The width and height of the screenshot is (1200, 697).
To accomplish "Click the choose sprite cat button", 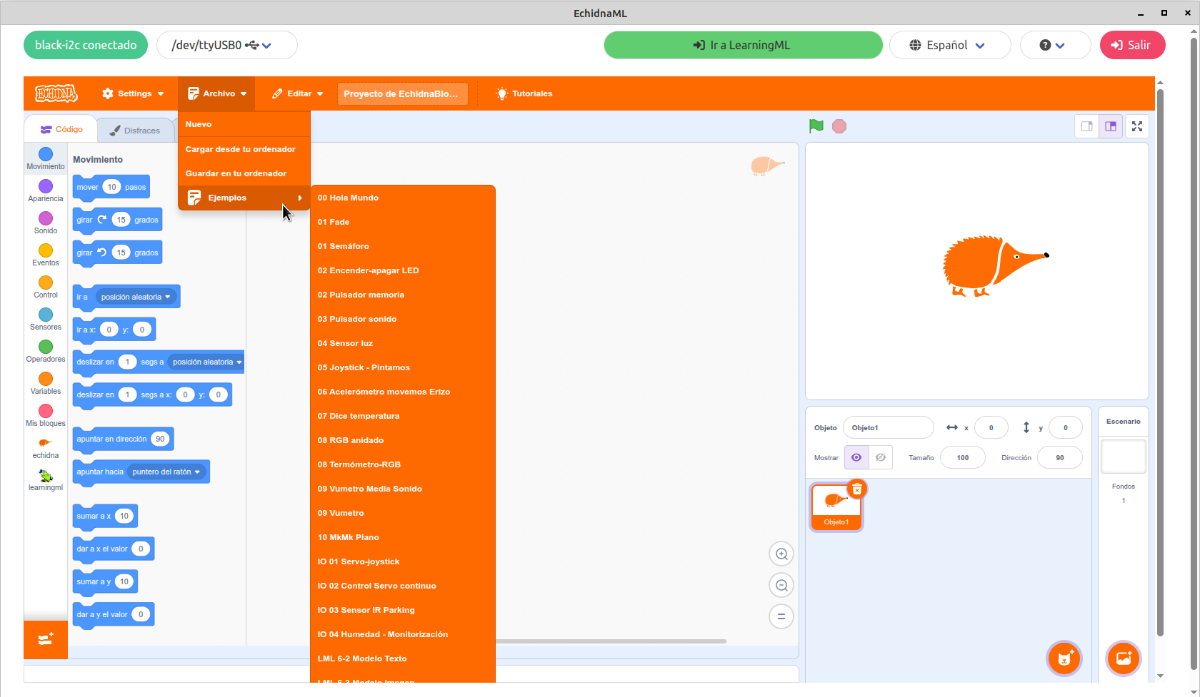I will (x=1064, y=658).
